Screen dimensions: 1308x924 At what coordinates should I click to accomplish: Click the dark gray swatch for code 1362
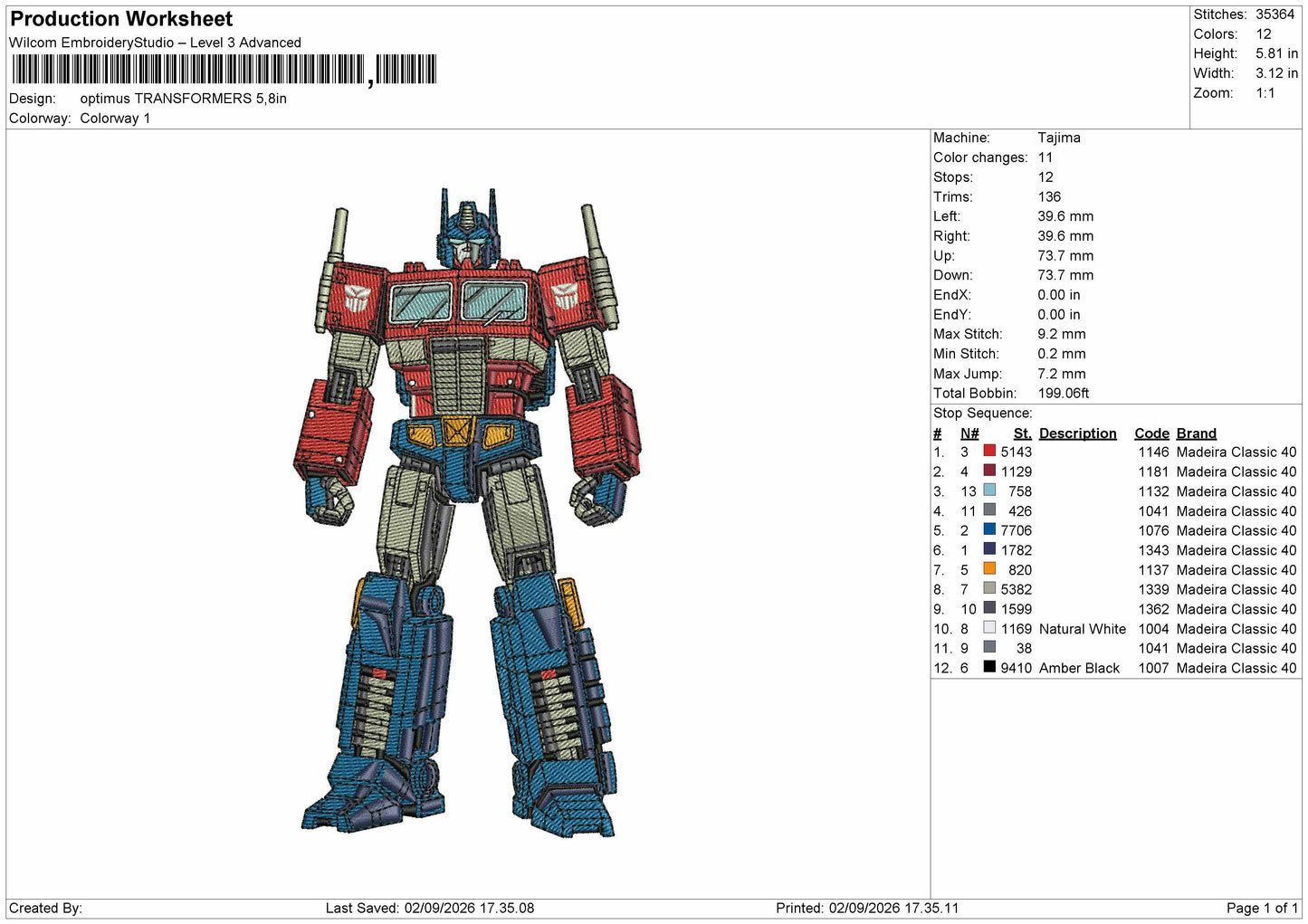point(989,608)
